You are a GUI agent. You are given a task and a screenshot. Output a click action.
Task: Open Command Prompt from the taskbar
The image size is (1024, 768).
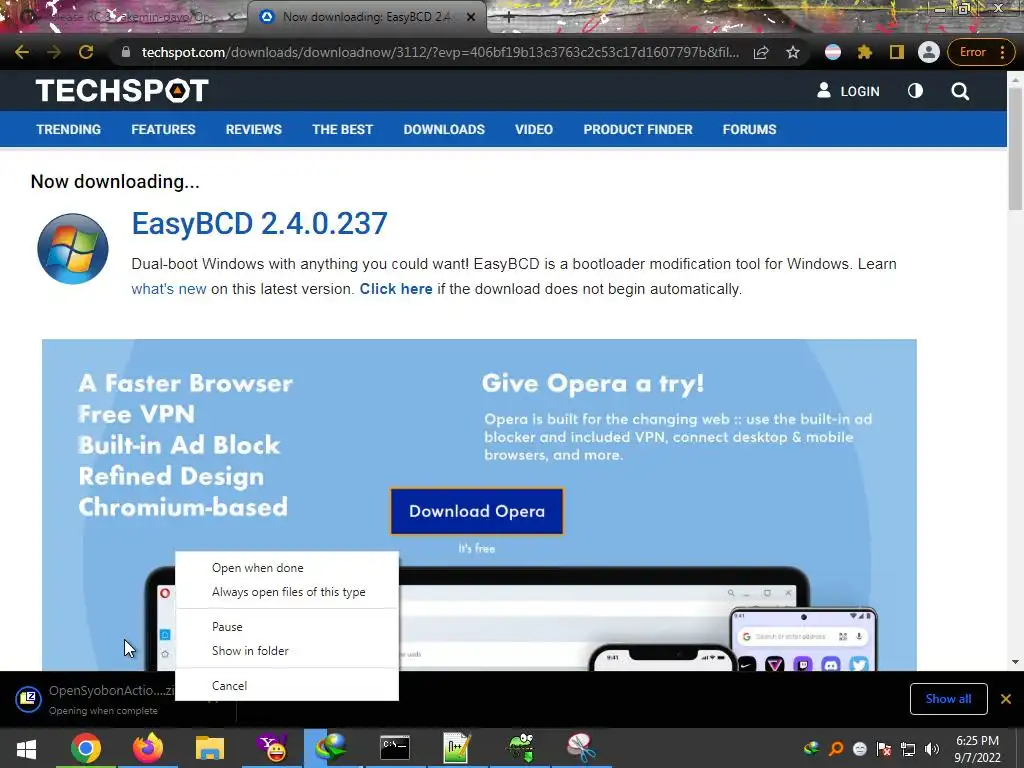click(x=395, y=748)
